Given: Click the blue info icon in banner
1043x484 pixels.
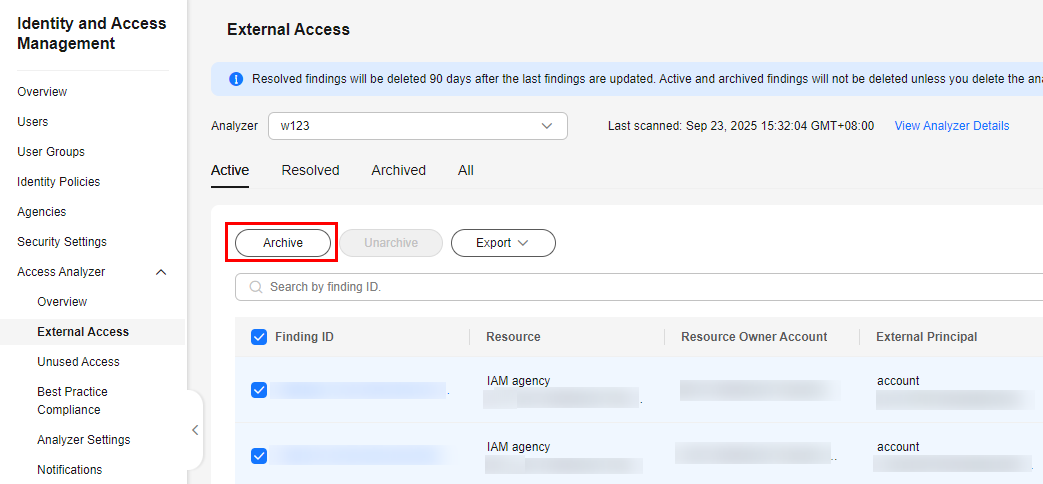Looking at the screenshot, I should click(x=236, y=79).
